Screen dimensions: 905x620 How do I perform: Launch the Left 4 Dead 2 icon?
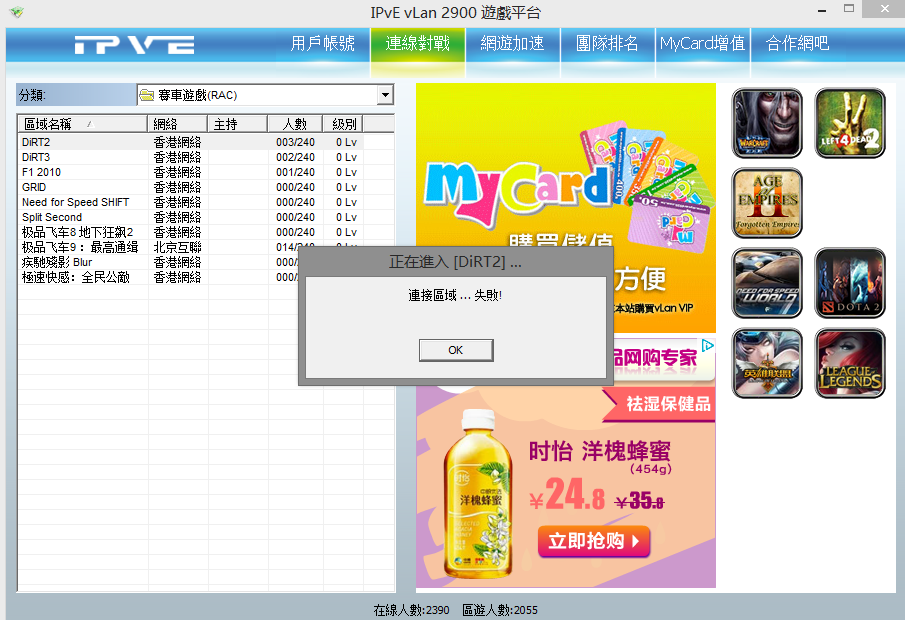point(849,123)
